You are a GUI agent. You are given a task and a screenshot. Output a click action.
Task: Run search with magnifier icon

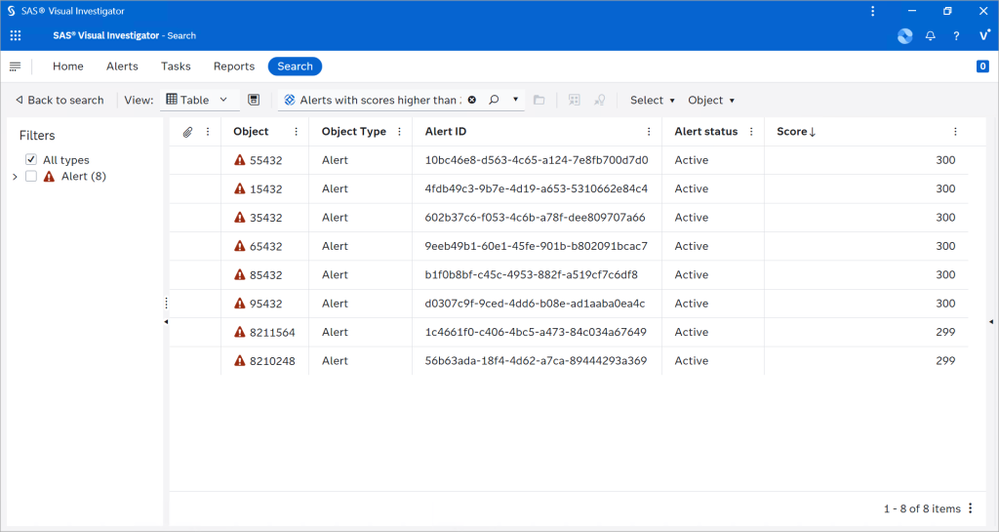[x=494, y=100]
